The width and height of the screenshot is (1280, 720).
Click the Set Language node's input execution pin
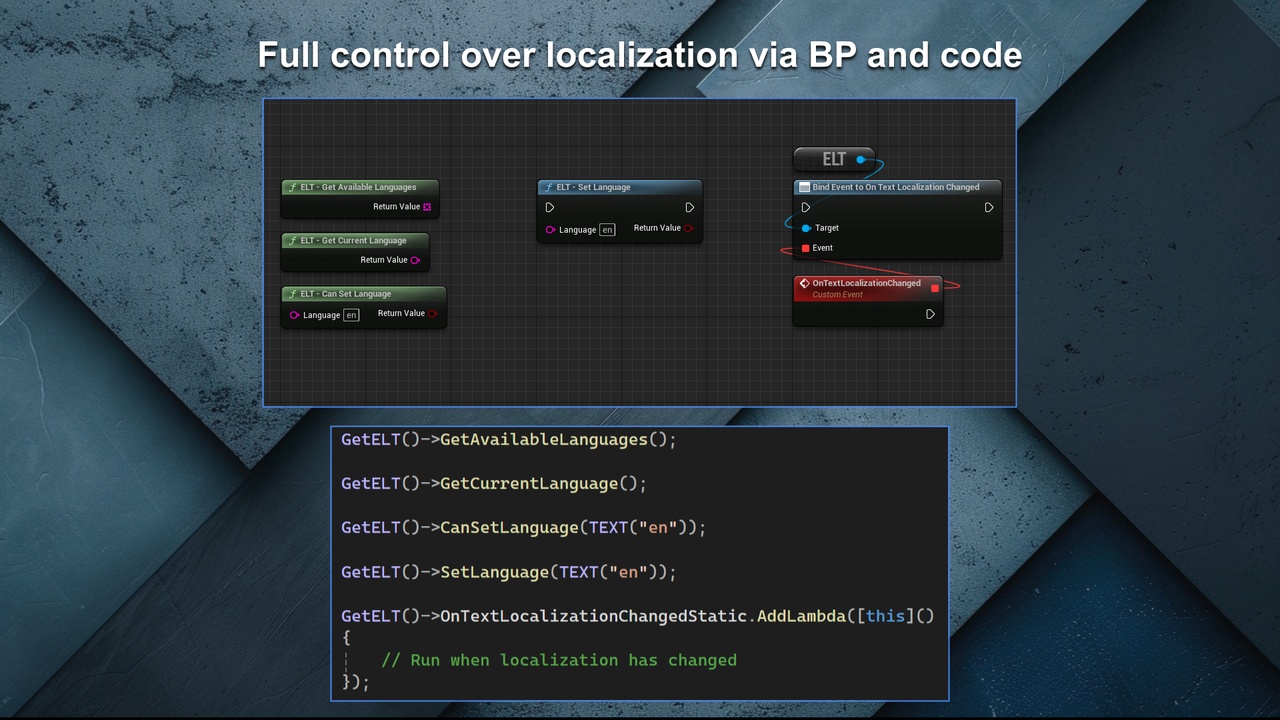(549, 208)
